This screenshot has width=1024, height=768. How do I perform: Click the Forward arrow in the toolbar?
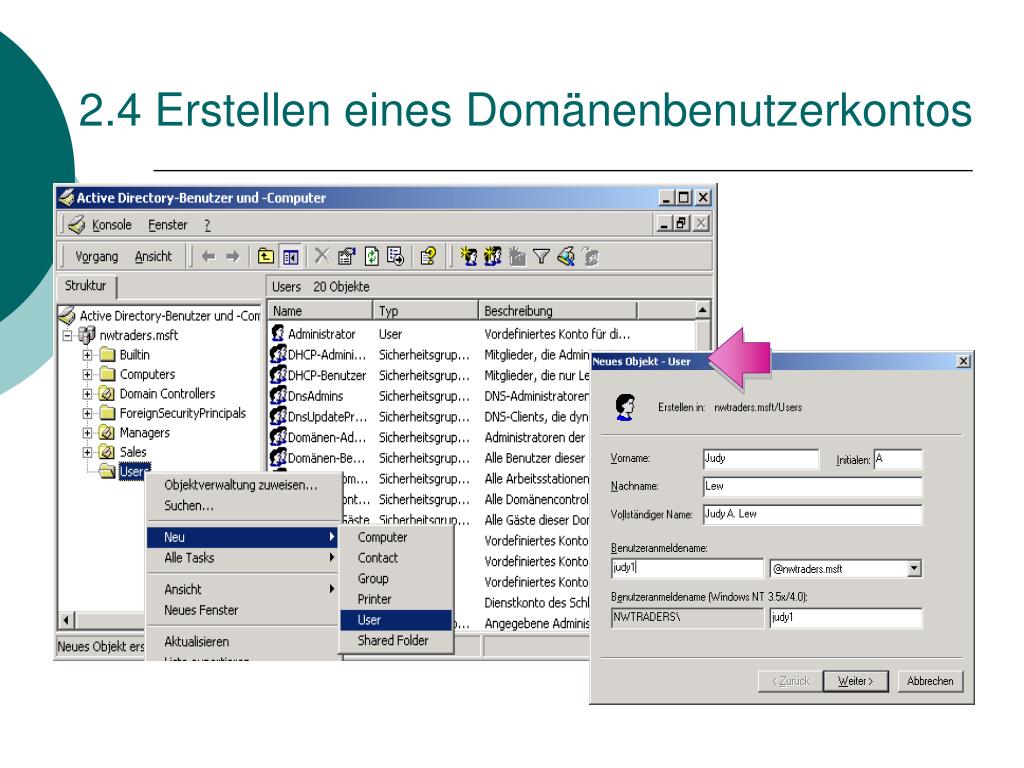coord(232,256)
